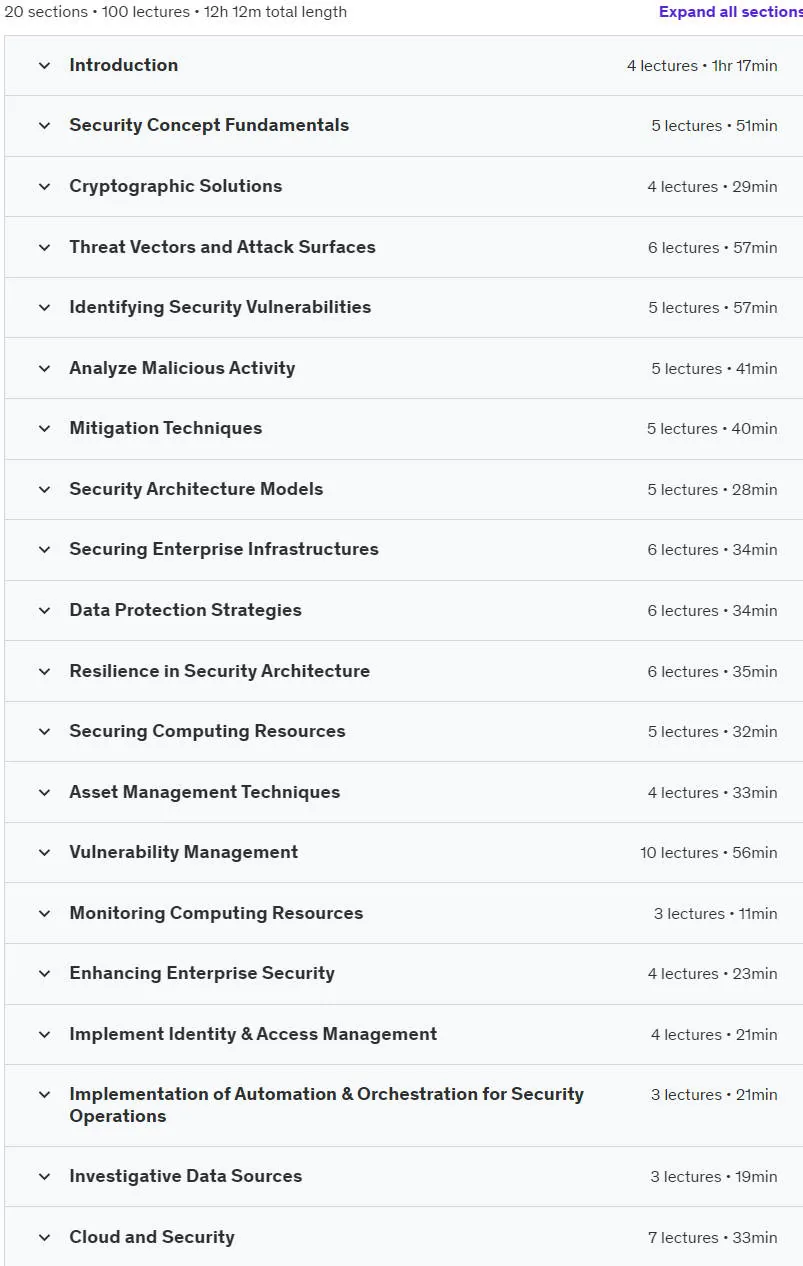Expand Mitigation Techniques chevron icon
This screenshot has width=803, height=1266.
point(44,429)
